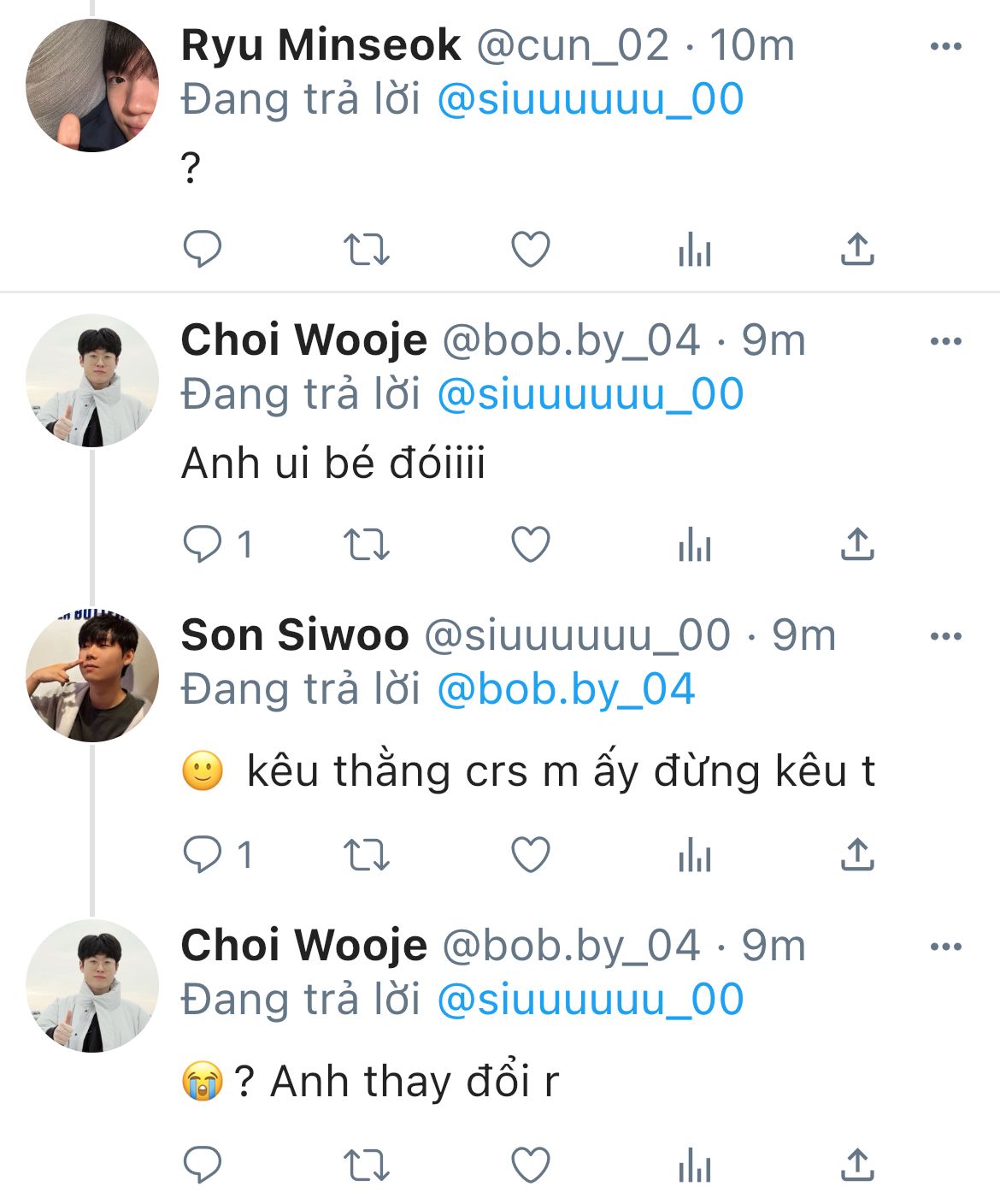Retweet Ryu Minseok's "?" tweet
The image size is (1000, 1204).
(x=366, y=250)
